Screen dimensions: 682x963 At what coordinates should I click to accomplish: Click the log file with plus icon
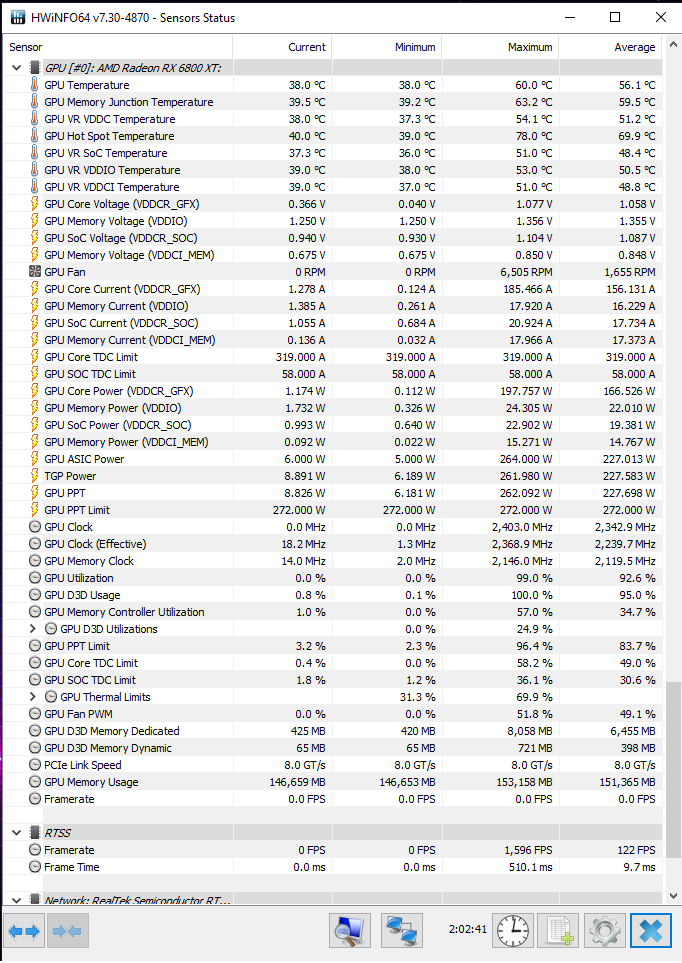(559, 931)
